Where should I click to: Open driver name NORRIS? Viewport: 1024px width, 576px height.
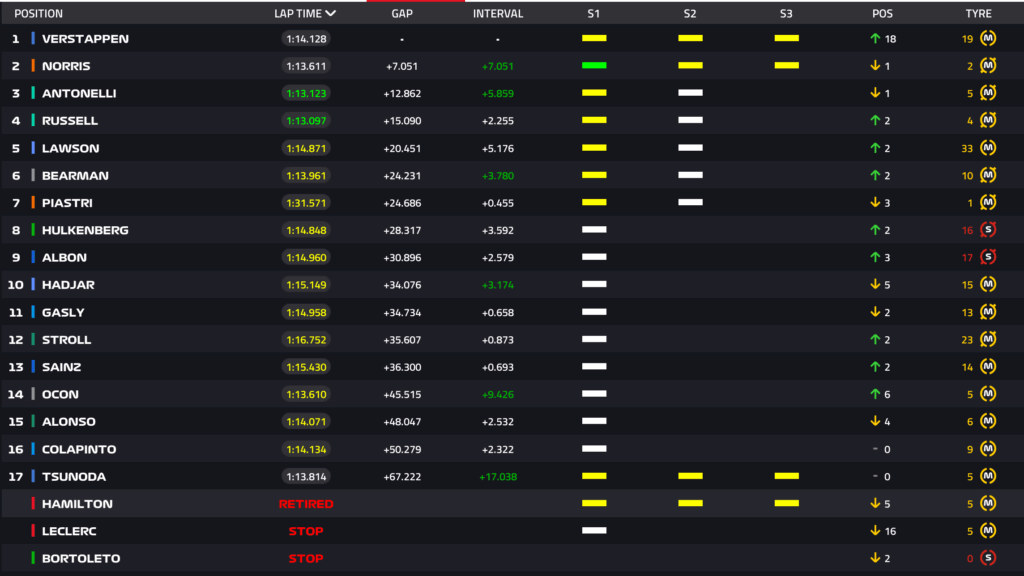point(66,66)
